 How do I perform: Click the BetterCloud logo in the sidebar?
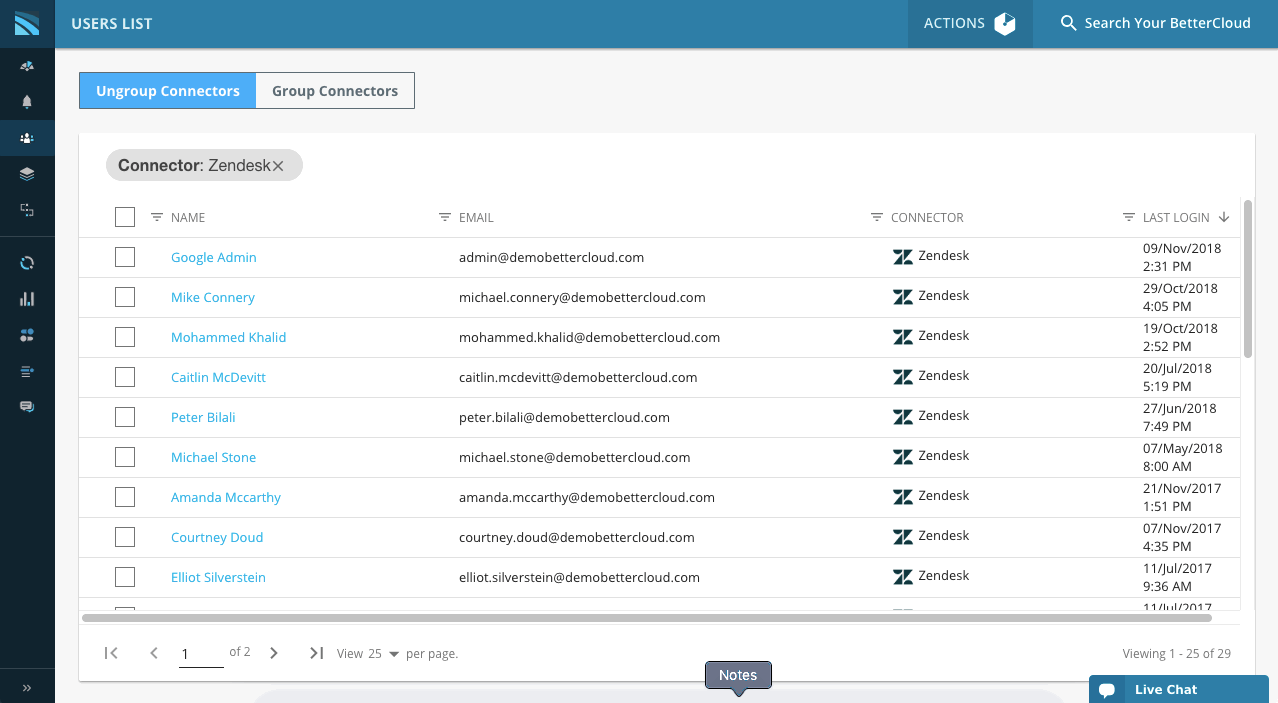pos(27,23)
